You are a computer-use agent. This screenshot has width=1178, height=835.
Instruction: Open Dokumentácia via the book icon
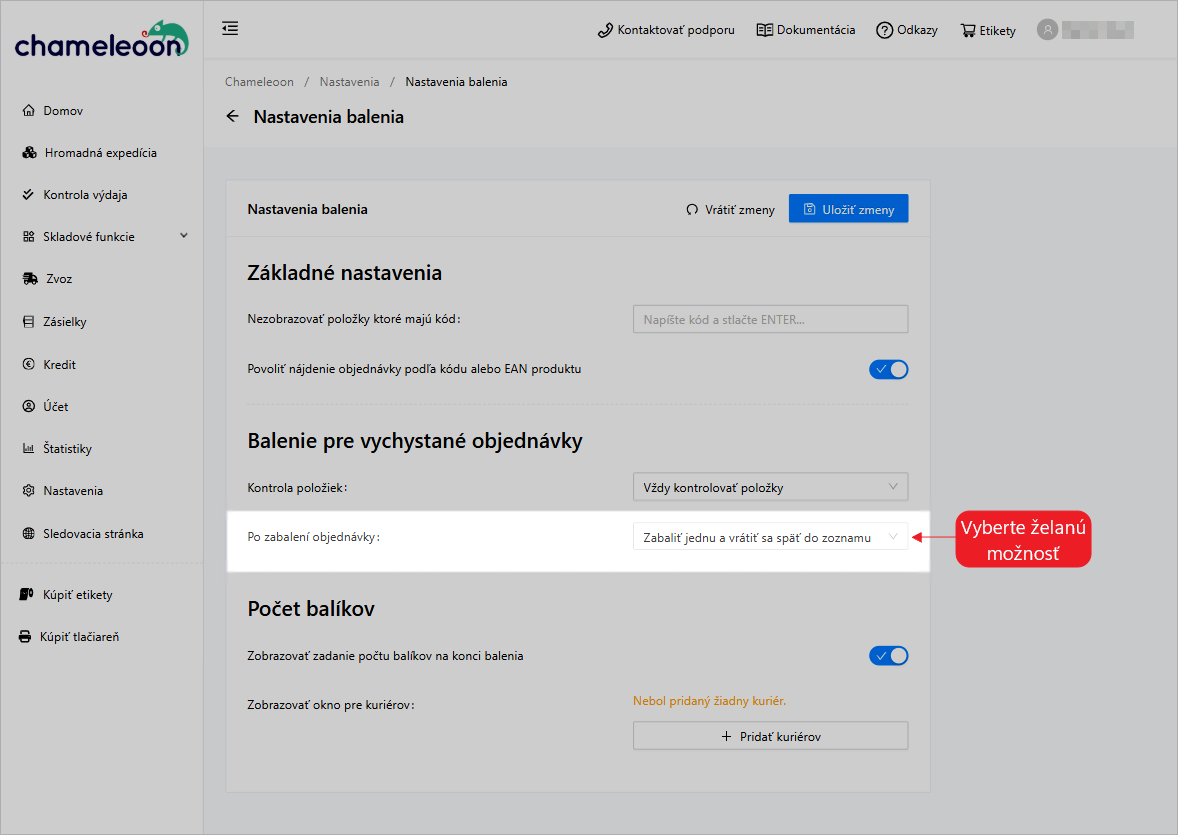point(765,30)
